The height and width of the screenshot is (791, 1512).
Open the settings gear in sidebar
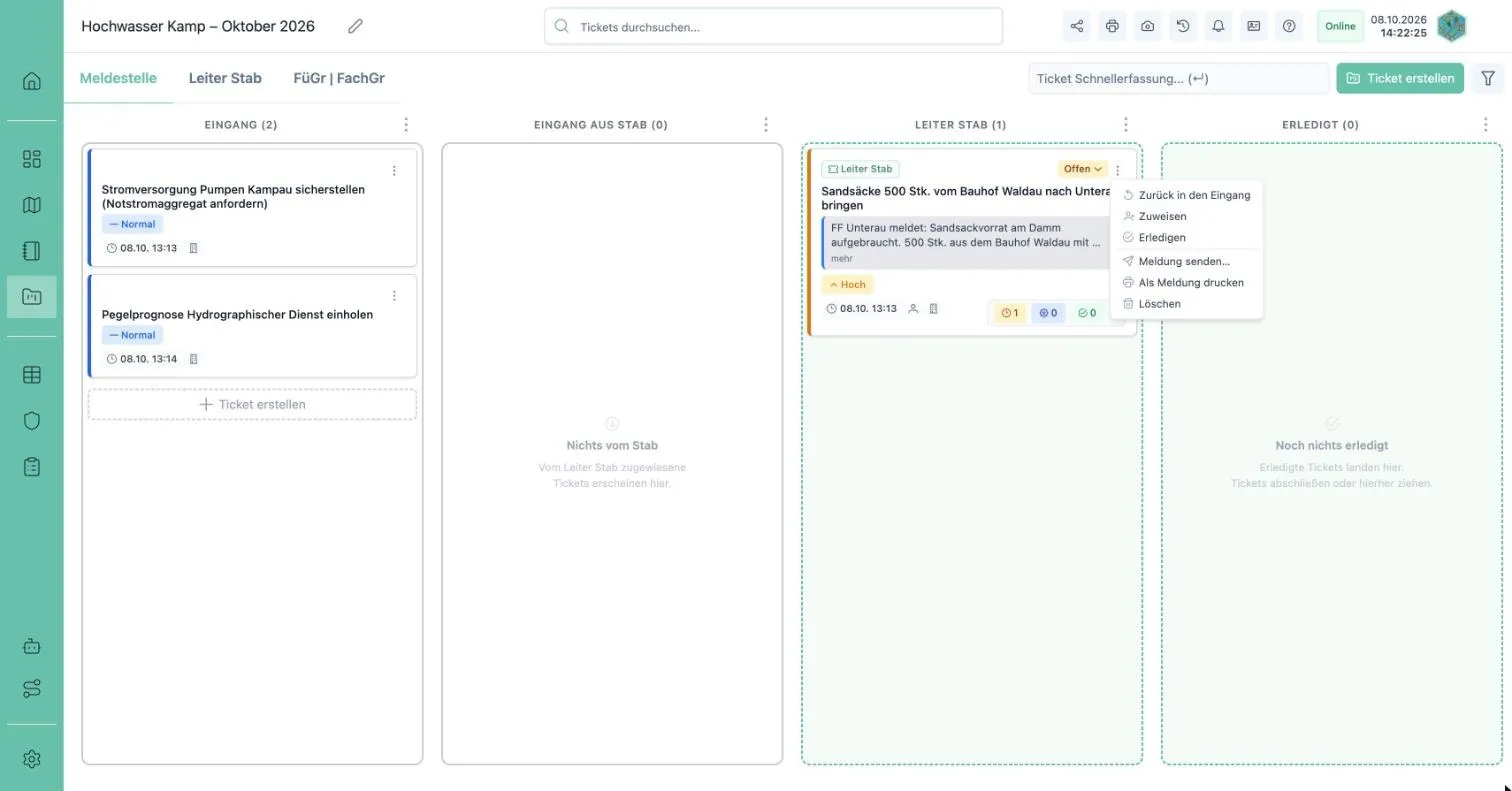coord(32,759)
